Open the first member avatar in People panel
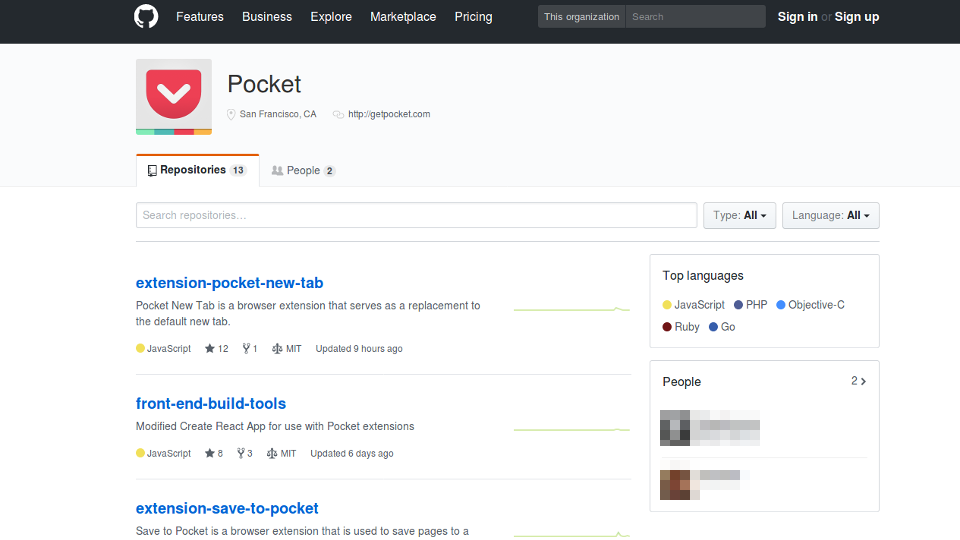The height and width of the screenshot is (540, 960). coord(675,428)
